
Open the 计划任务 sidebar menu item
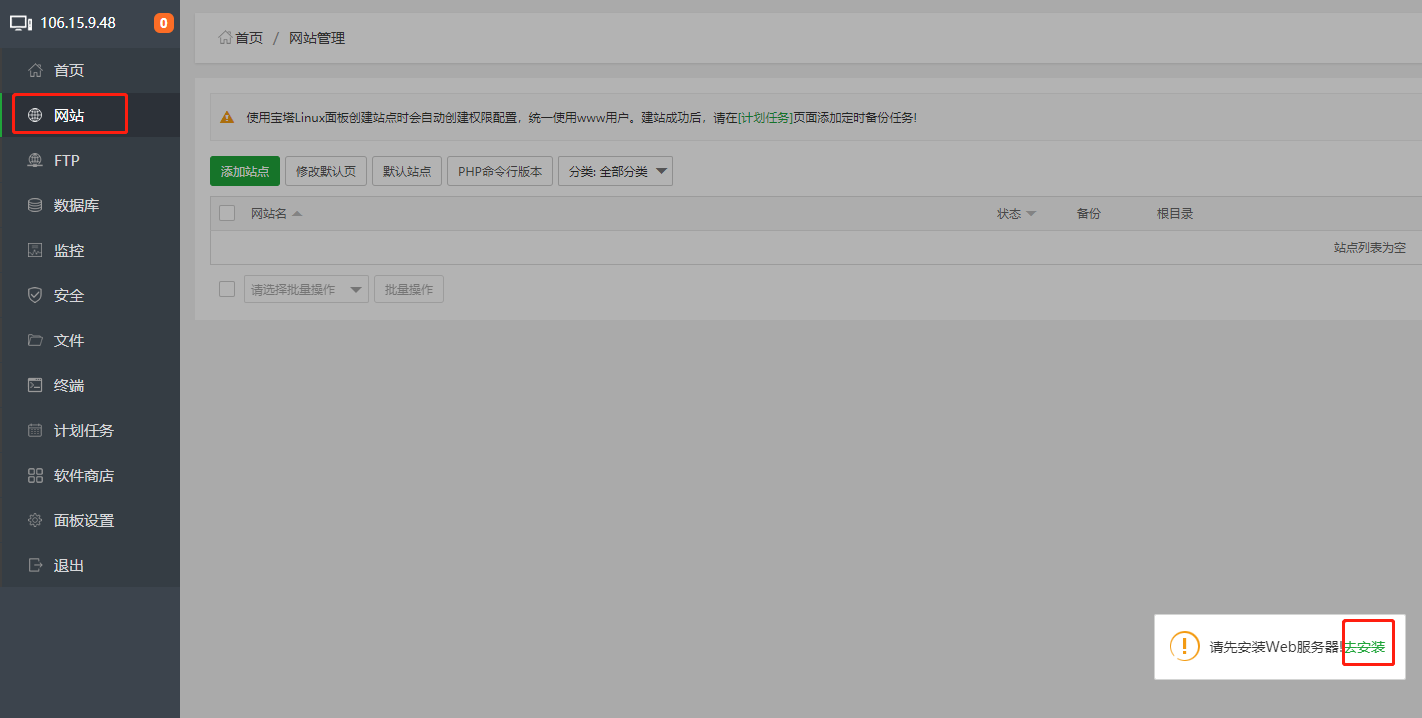pyautogui.click(x=84, y=431)
